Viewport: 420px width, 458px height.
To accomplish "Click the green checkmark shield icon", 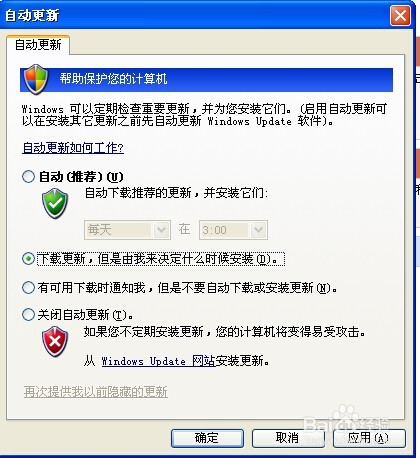I will [55, 203].
